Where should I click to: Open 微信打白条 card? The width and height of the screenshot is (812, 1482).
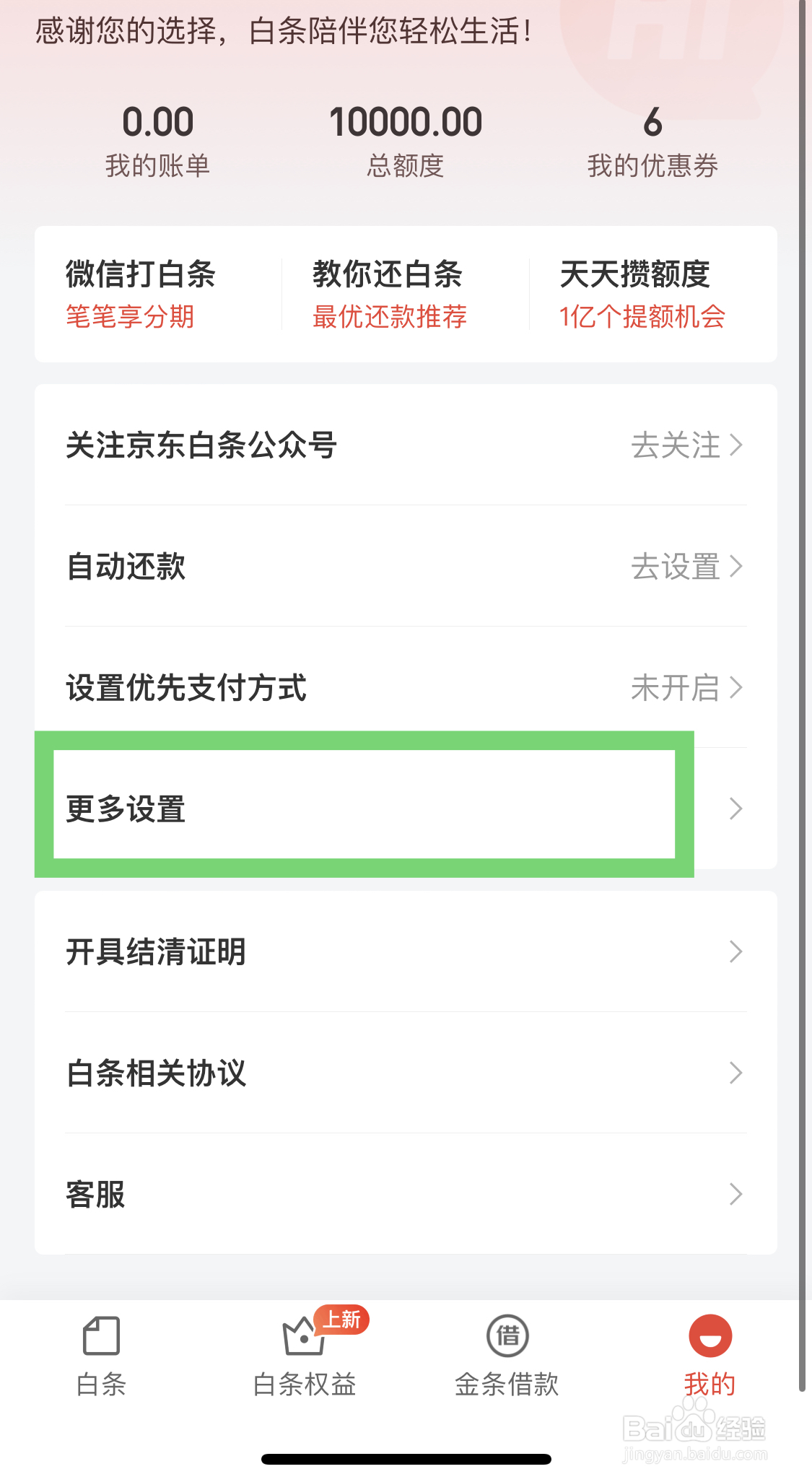click(141, 294)
